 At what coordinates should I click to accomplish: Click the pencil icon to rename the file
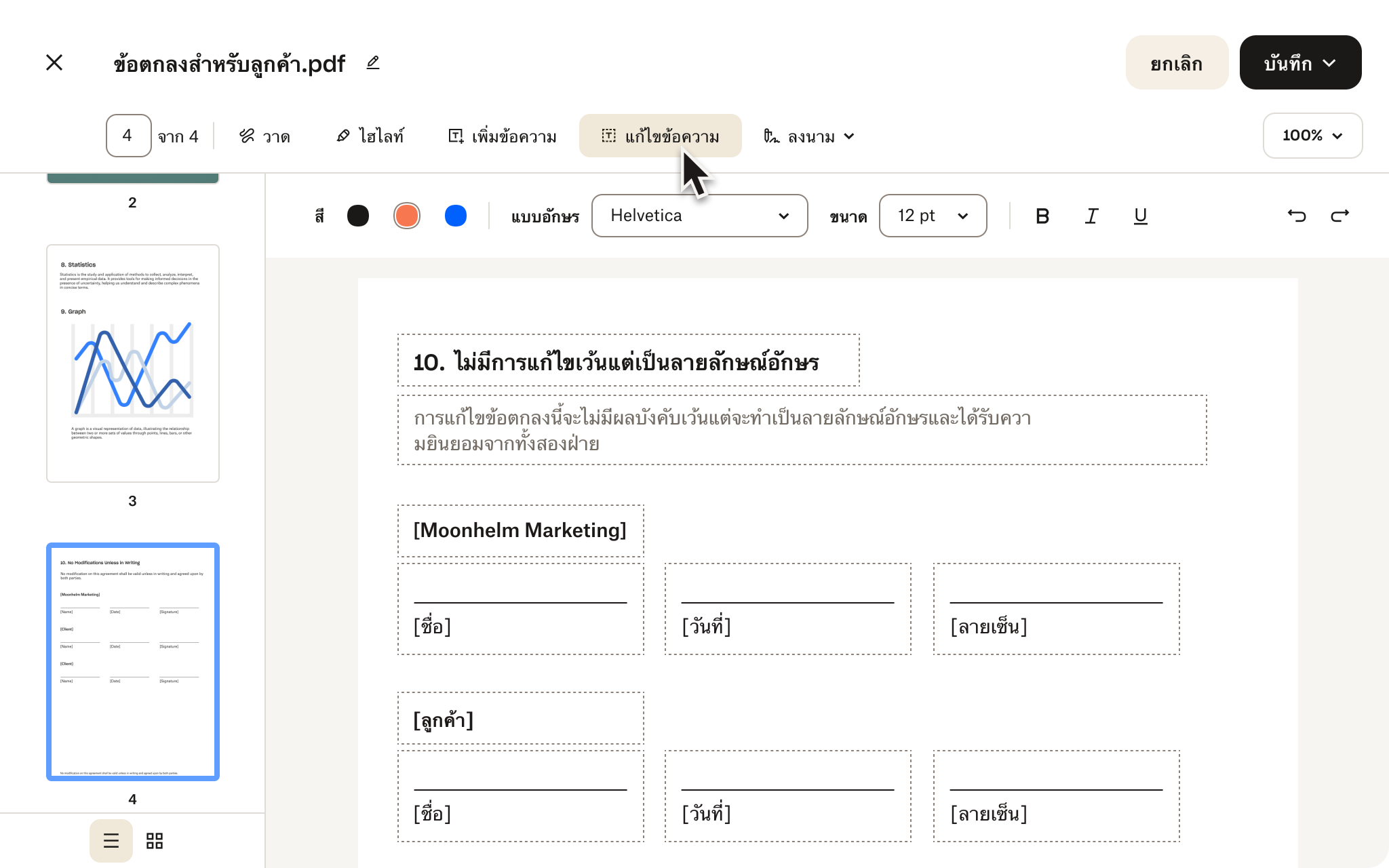pos(373,62)
